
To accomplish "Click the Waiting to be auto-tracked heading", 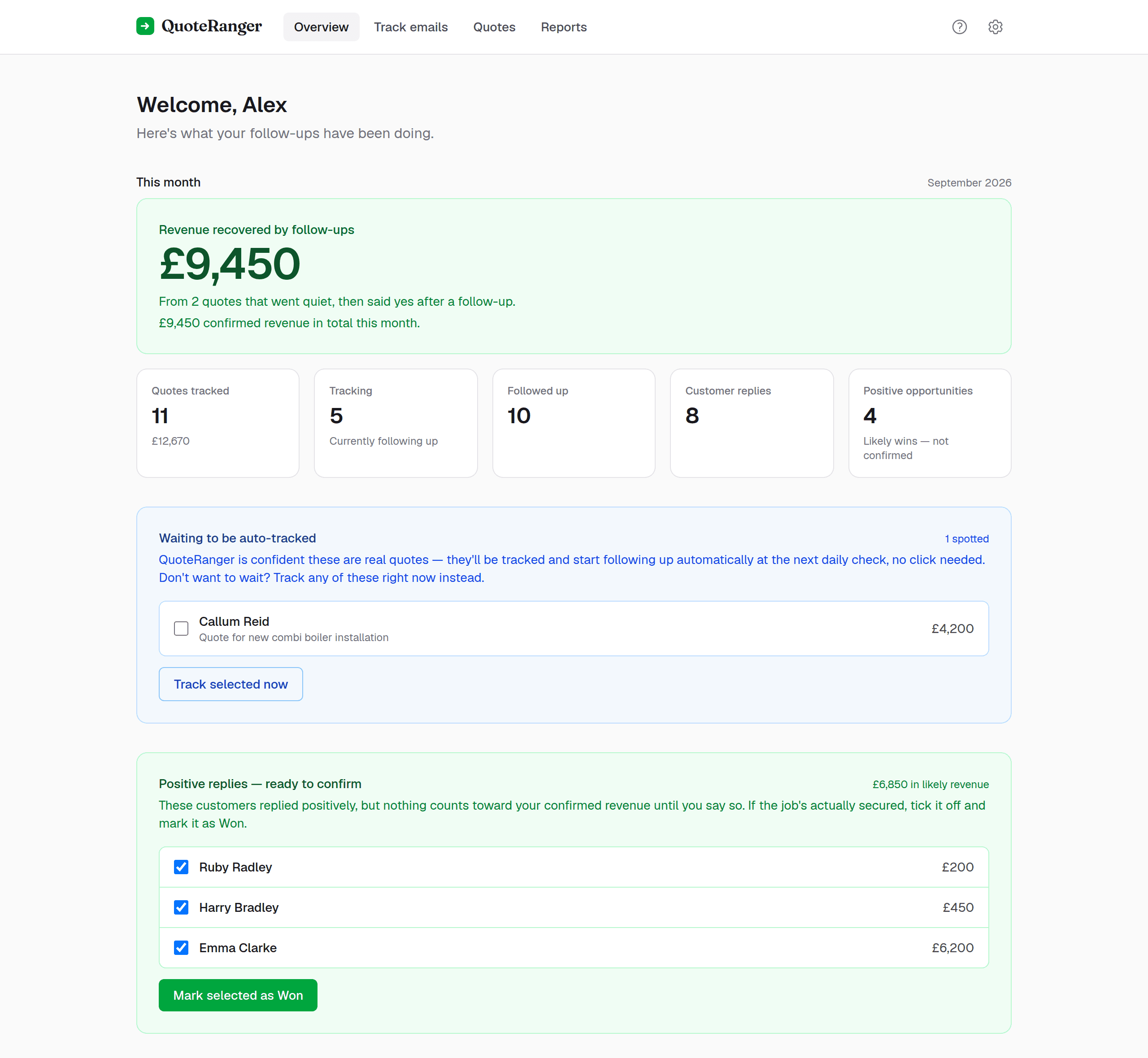I will (x=238, y=538).
